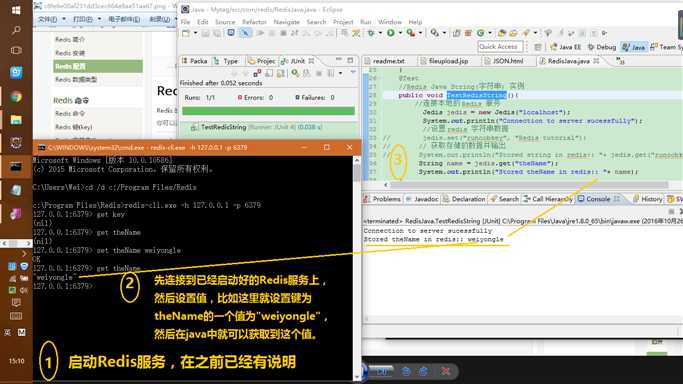Minimize the JUnit view panel
This screenshot has width=683, height=384.
coord(338,60)
